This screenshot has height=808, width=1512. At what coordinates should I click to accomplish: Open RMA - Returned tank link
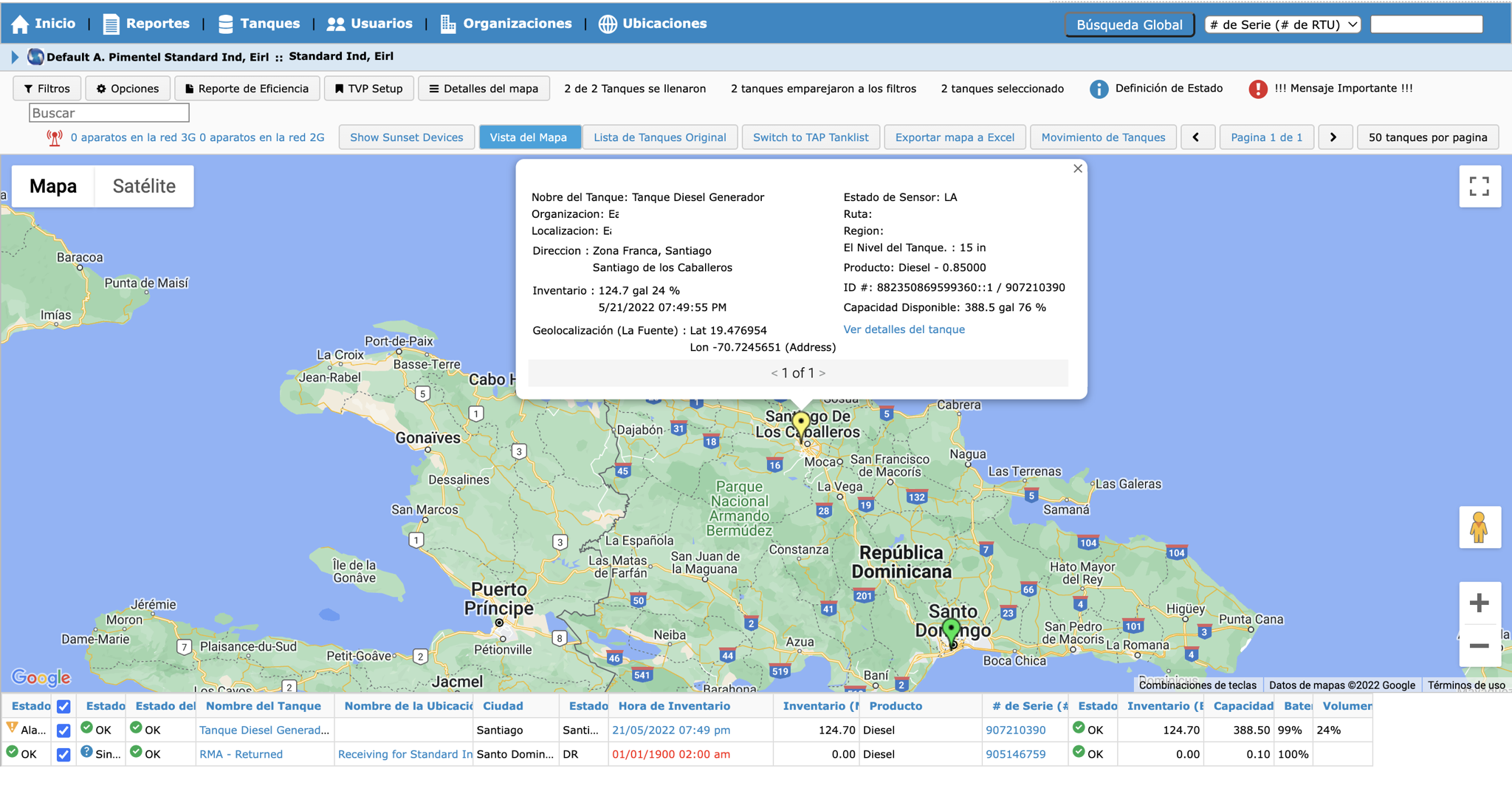click(241, 755)
